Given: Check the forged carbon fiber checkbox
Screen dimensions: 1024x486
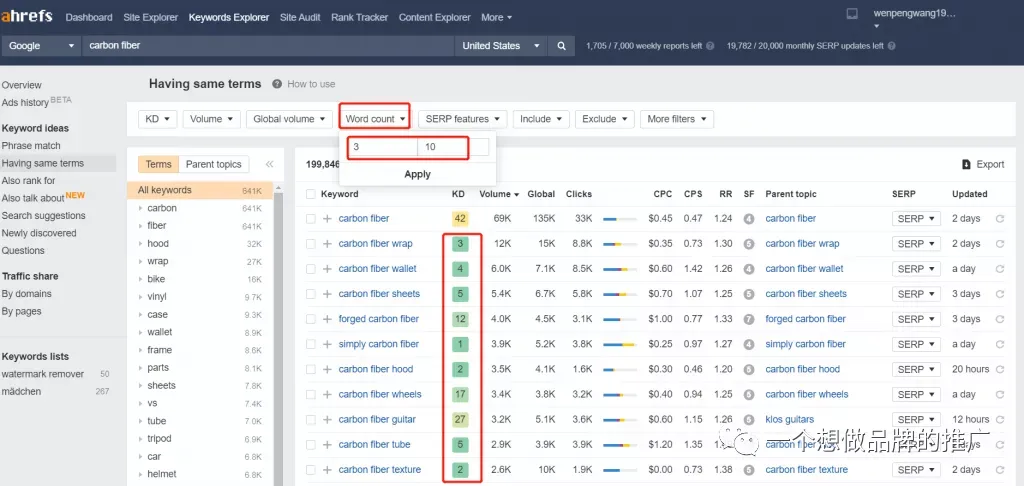Looking at the screenshot, I should pyautogui.click(x=311, y=319).
